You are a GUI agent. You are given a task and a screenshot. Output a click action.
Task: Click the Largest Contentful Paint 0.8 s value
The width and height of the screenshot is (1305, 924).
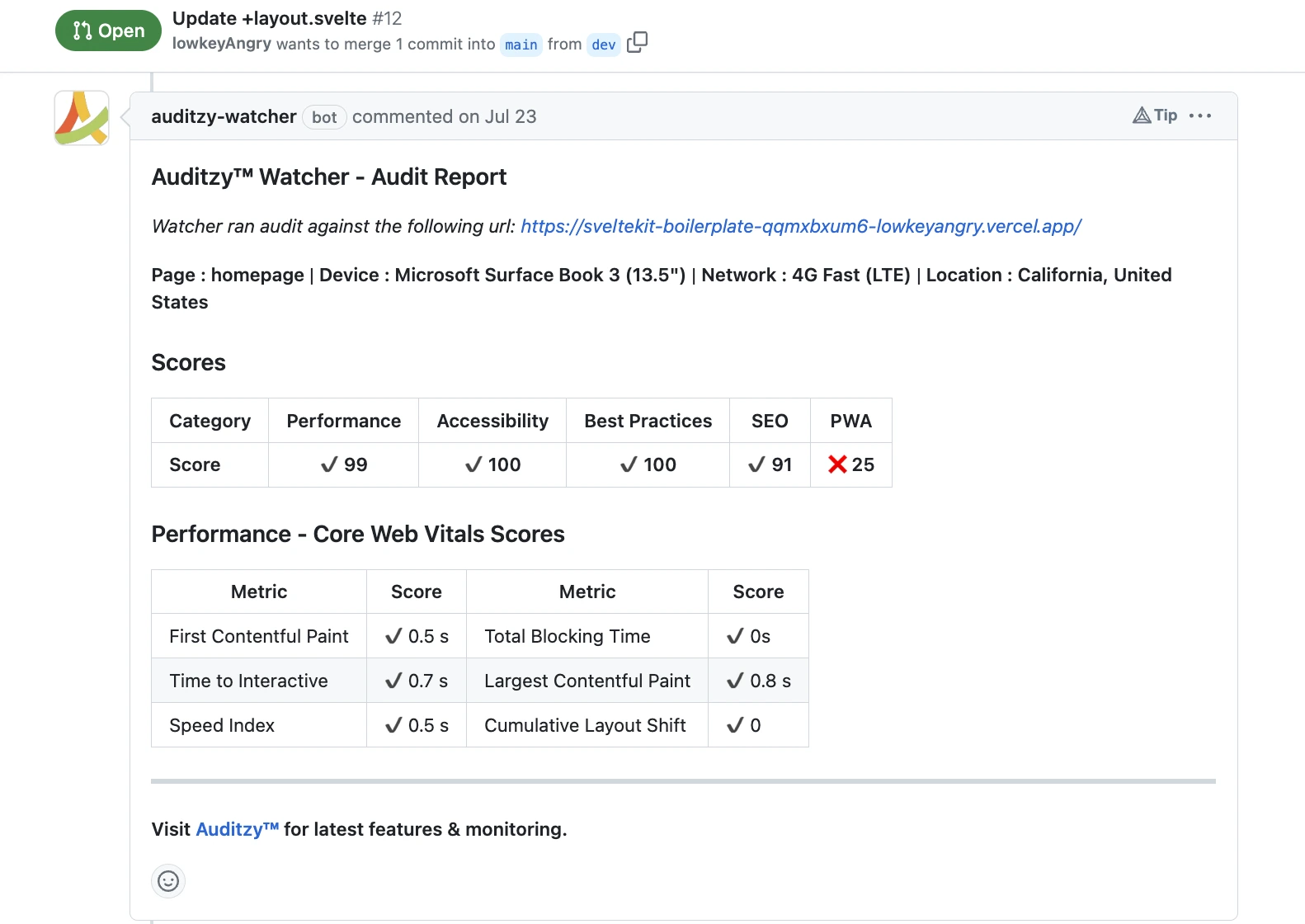(759, 681)
